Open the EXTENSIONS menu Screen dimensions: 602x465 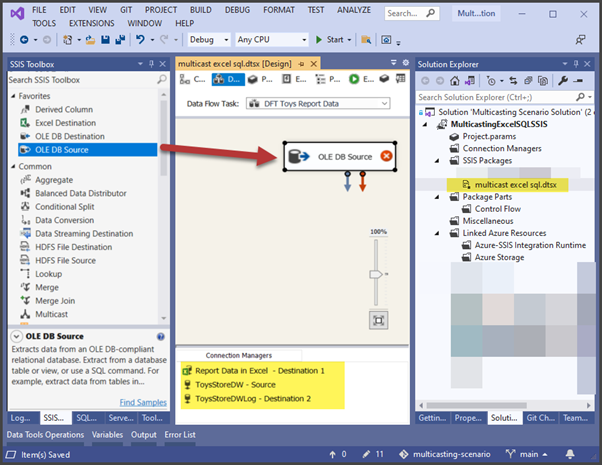pos(92,23)
